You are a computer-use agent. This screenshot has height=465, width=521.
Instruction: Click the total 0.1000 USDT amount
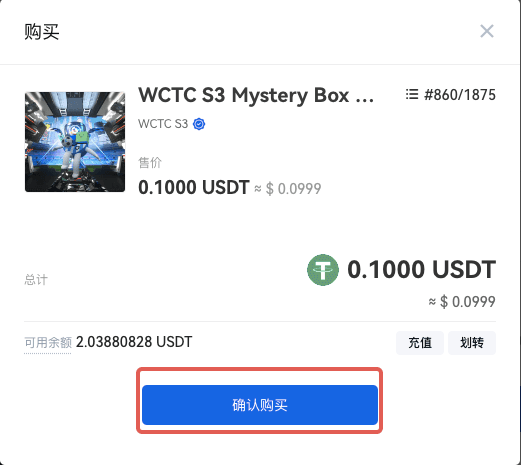point(421,269)
